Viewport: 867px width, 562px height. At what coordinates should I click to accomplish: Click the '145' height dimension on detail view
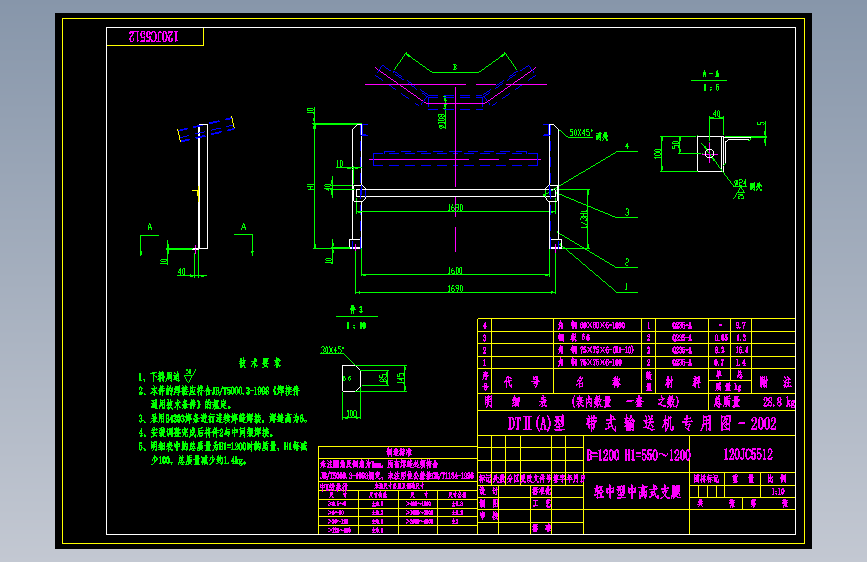pos(401,378)
